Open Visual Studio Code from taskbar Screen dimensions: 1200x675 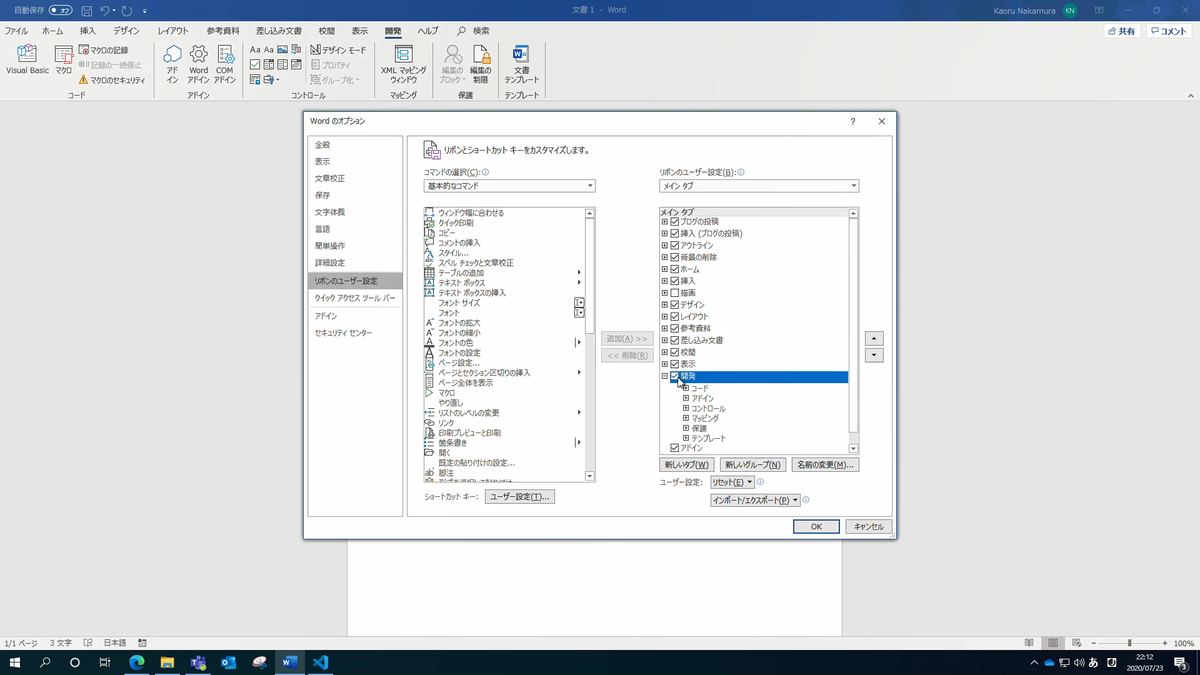(x=320, y=662)
